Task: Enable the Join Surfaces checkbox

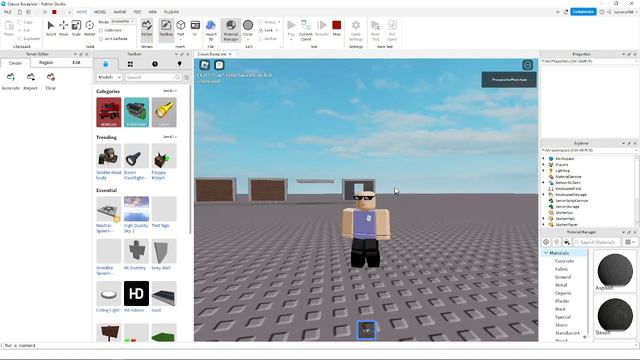Action: [101, 39]
